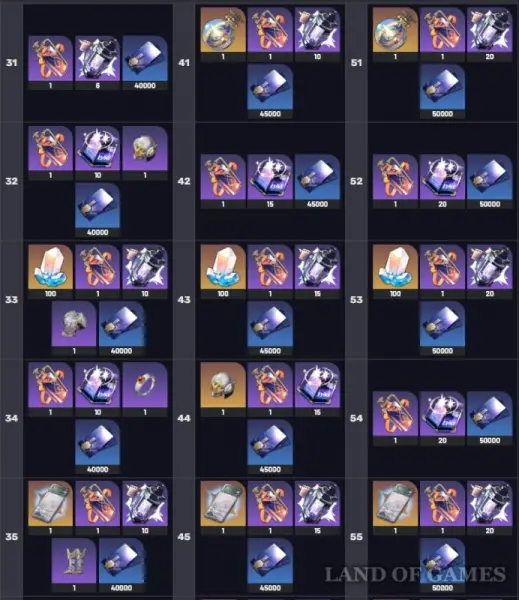The height and width of the screenshot is (600, 519).
Task: Click the boots relic icon in row 35
Action: click(74, 561)
